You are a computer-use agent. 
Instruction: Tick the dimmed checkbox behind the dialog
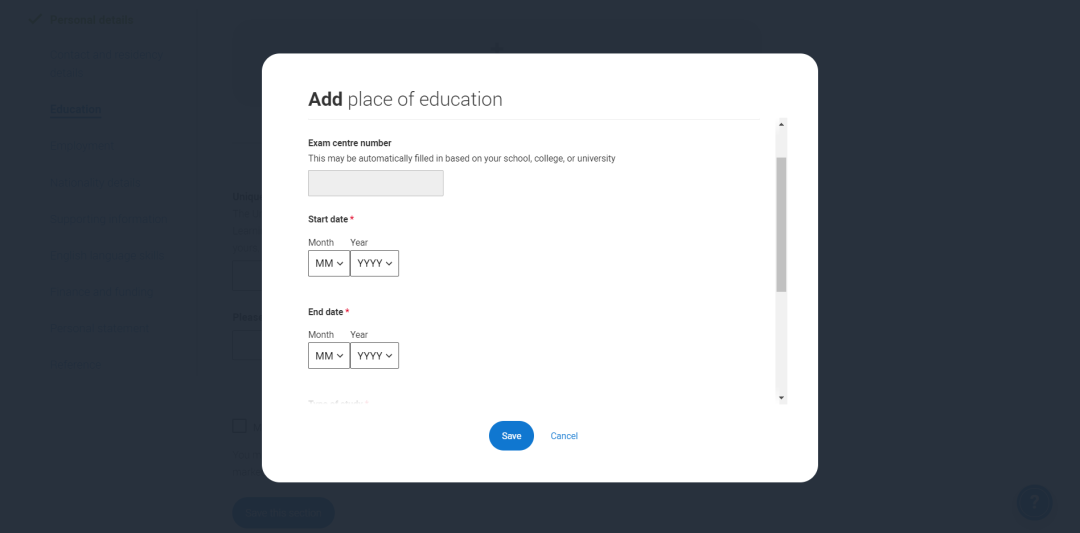coord(240,426)
